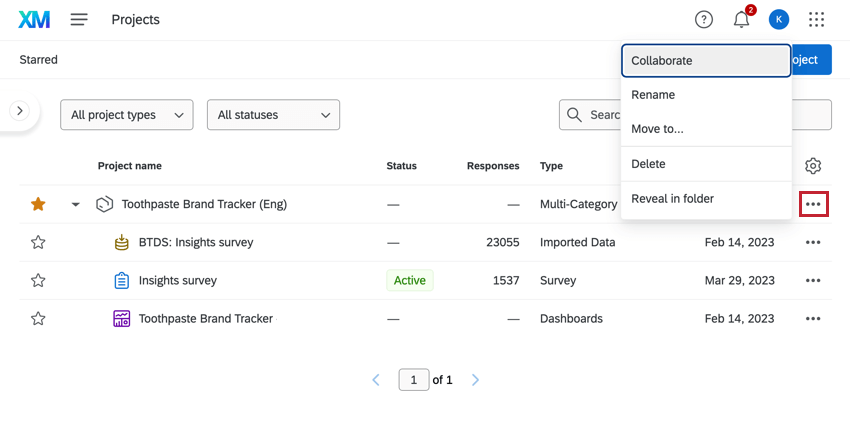Star the Insights survey project
This screenshot has width=850, height=425.
[x=38, y=281]
